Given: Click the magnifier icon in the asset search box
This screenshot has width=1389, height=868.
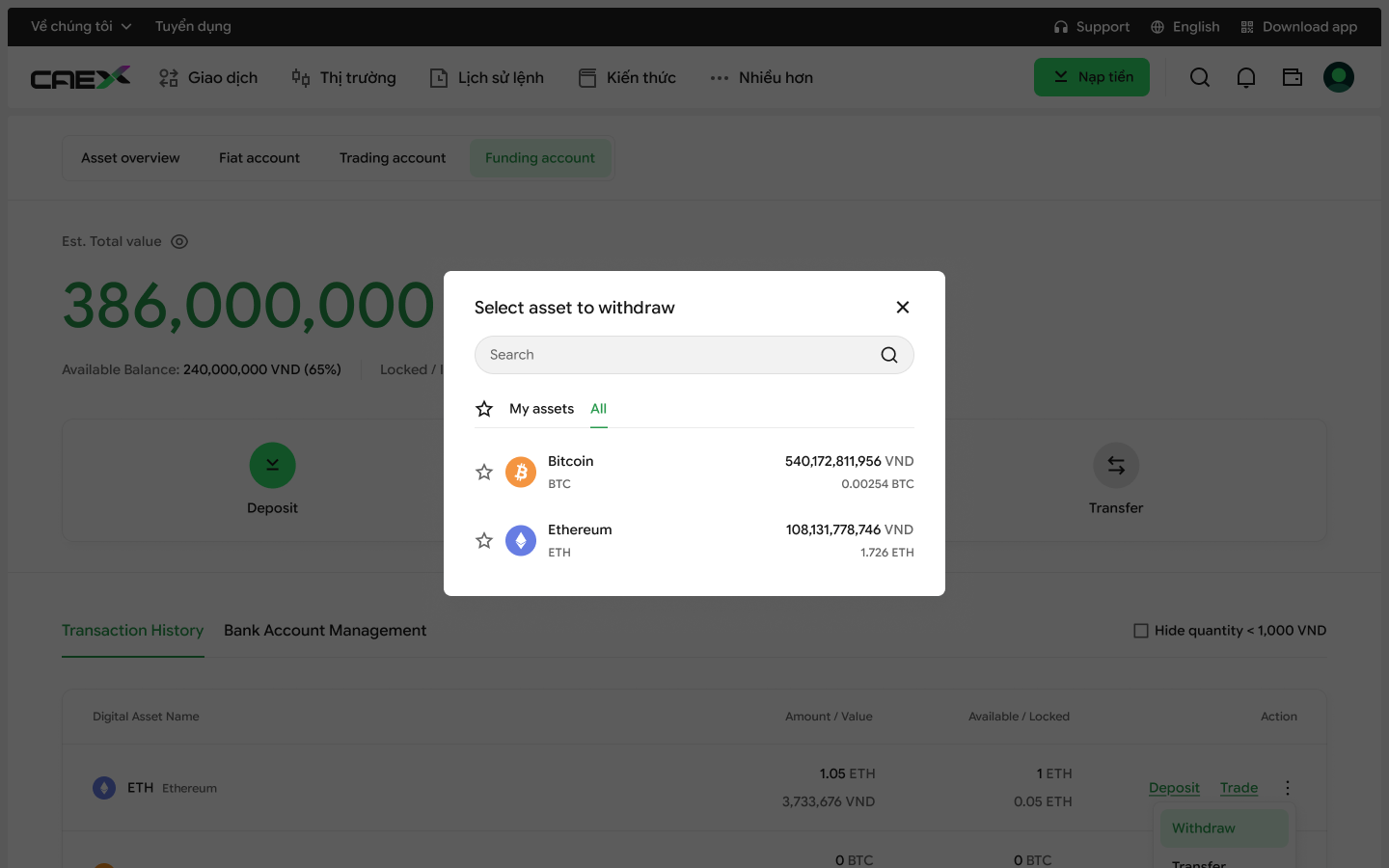Looking at the screenshot, I should point(889,355).
